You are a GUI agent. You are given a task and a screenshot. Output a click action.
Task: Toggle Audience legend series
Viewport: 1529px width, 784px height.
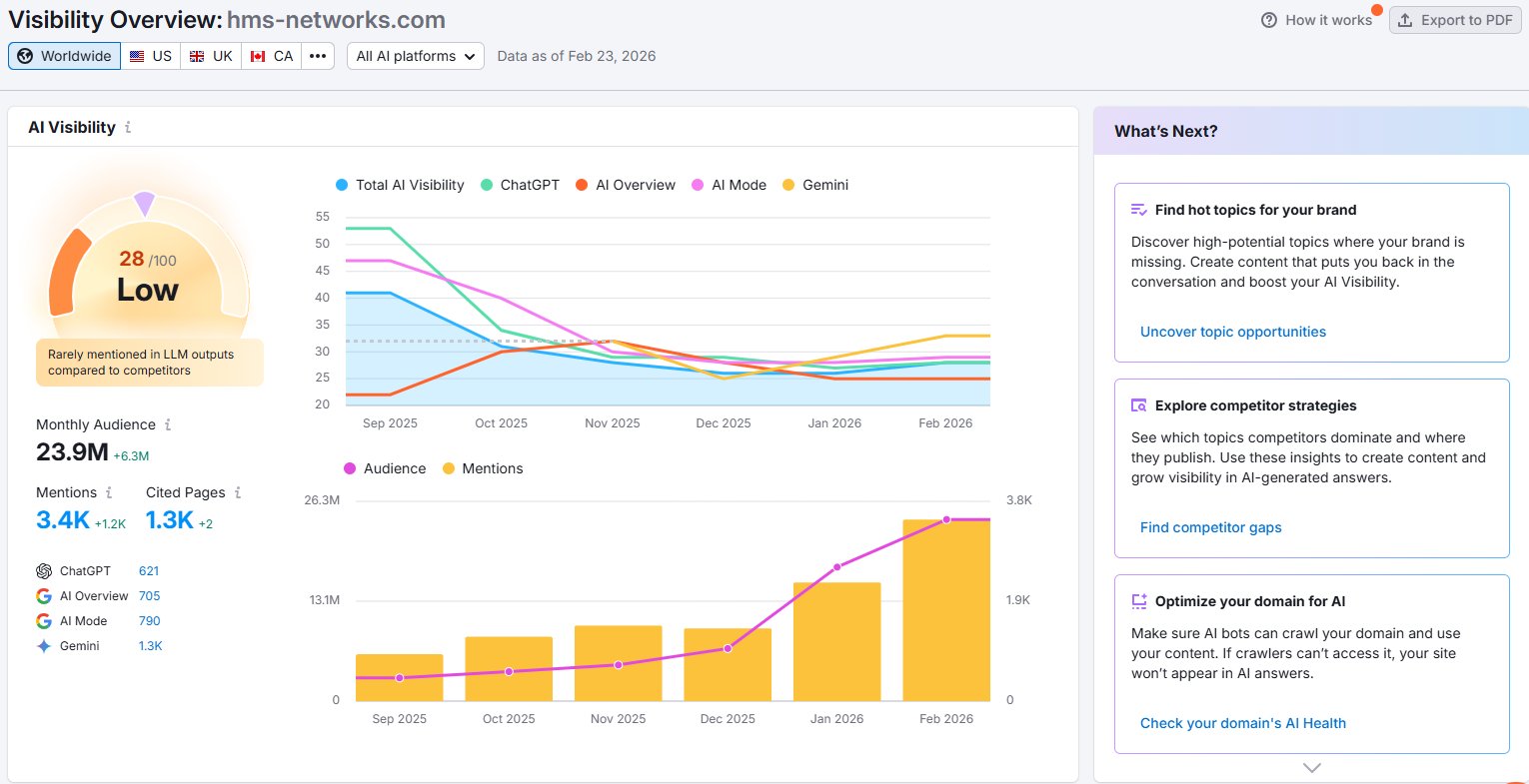[x=385, y=468]
